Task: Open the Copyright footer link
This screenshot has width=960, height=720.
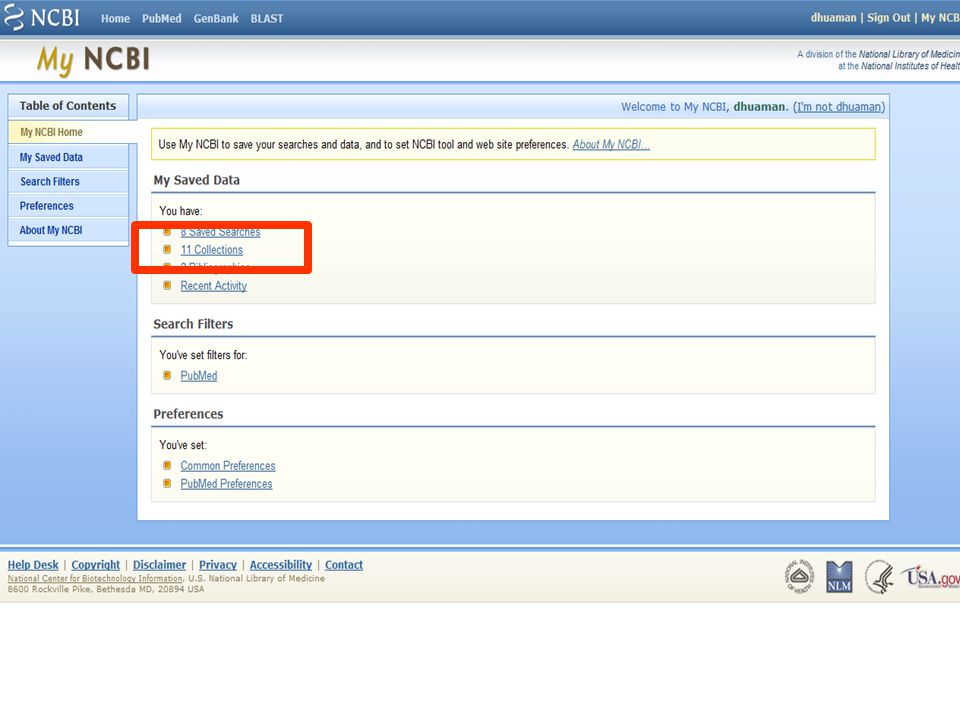Action: tap(96, 565)
